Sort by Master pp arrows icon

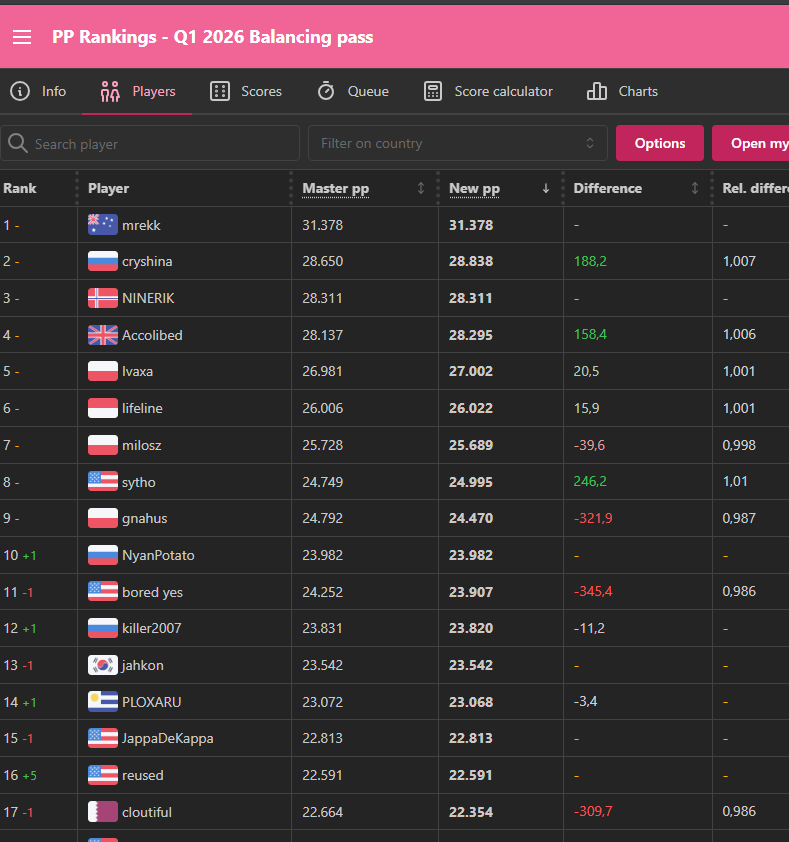coord(421,188)
